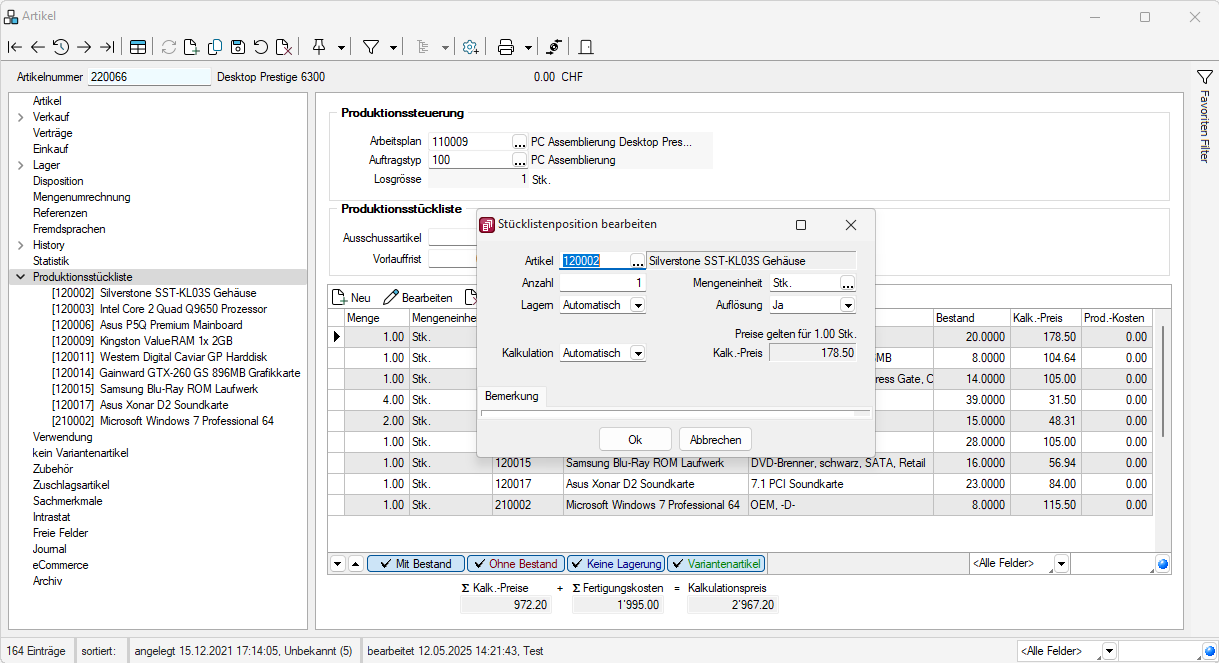The height and width of the screenshot is (663, 1219).
Task: Go to the previous record arrow
Action: pos(38,47)
